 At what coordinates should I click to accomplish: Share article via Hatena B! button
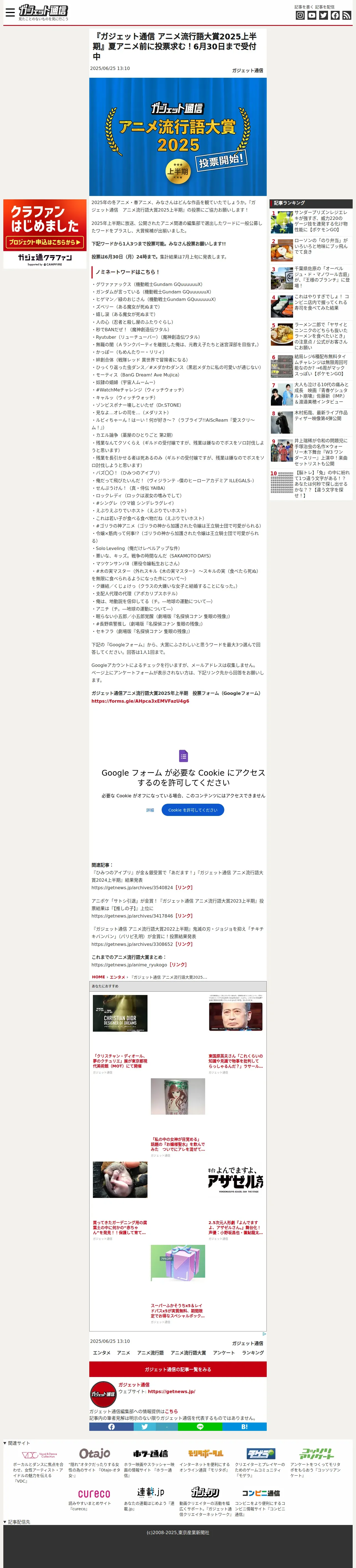coord(244,1427)
